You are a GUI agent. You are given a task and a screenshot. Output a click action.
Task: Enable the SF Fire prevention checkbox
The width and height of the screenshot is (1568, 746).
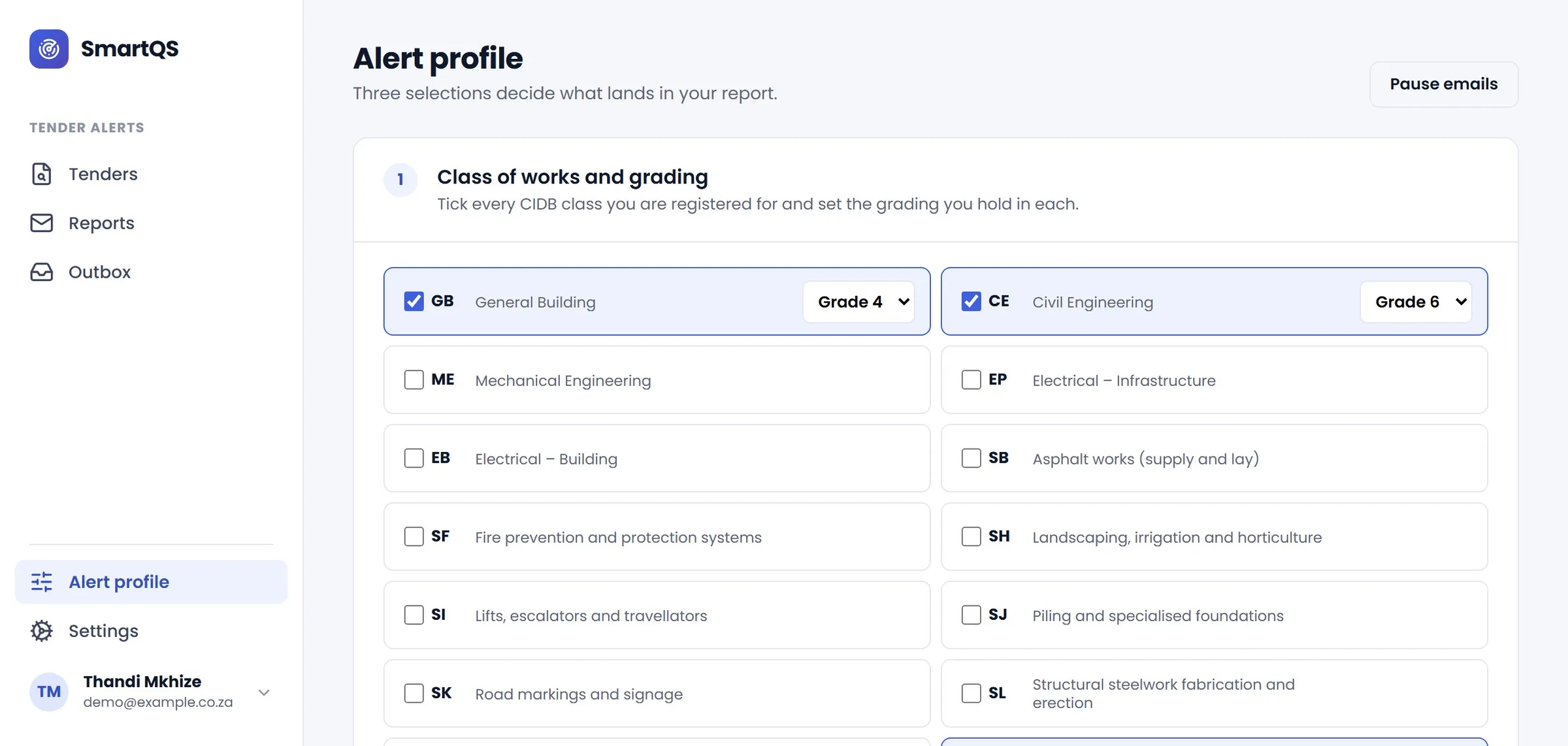click(414, 536)
